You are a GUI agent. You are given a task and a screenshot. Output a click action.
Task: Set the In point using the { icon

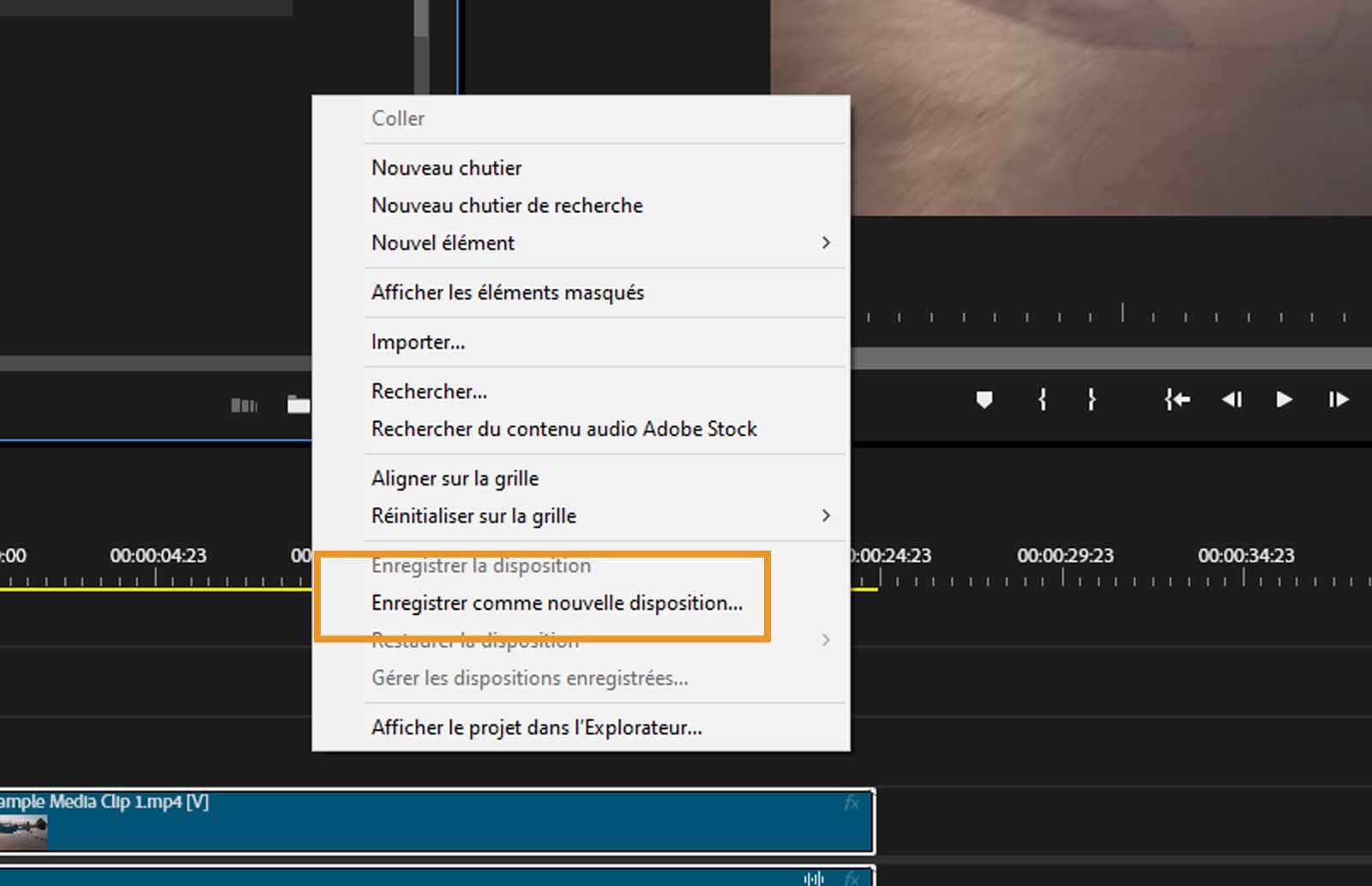click(1041, 400)
